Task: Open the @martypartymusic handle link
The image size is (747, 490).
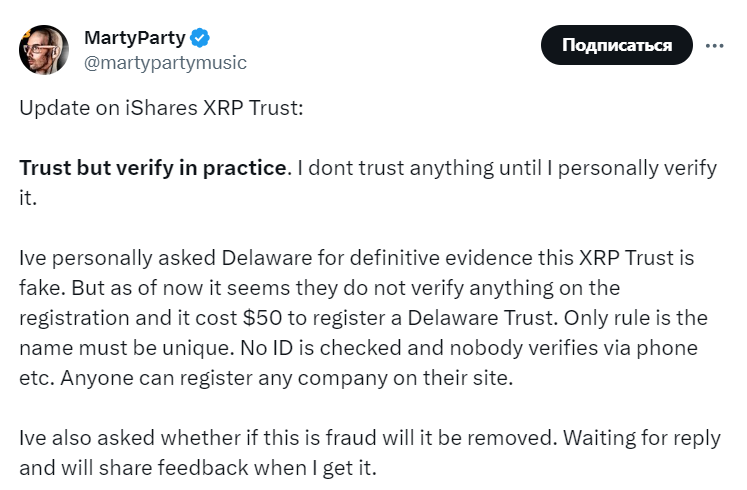Action: (x=165, y=63)
